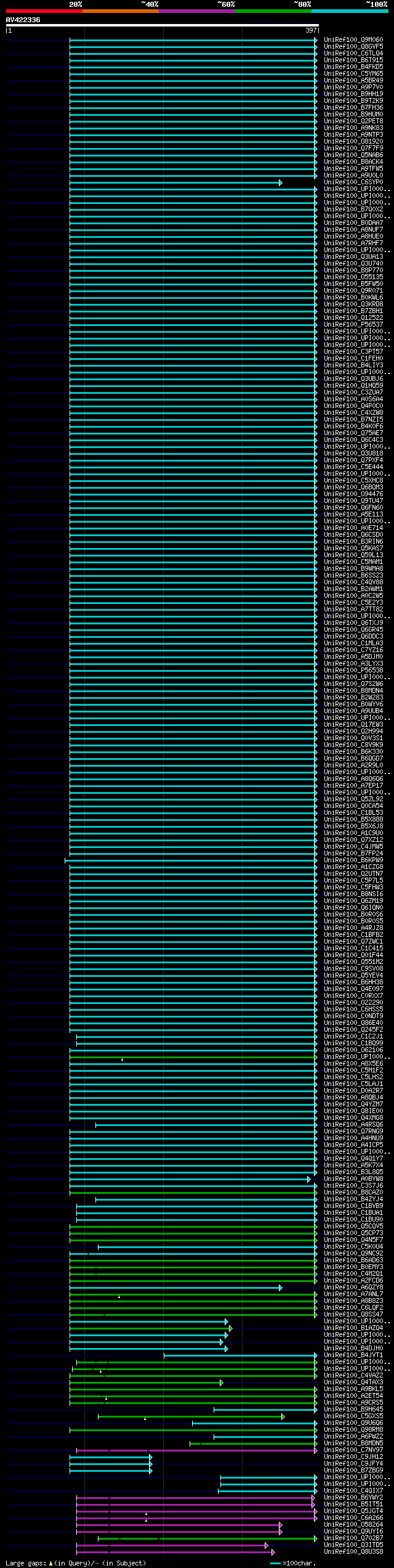Image resolution: width=394 pixels, height=1568 pixels.
Task: Click the short cyan bar for UniRef100_C9JFY4
Action: pos(111,1464)
